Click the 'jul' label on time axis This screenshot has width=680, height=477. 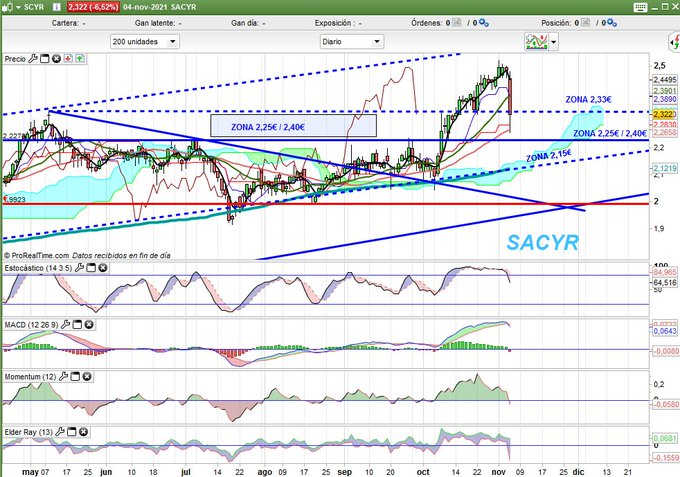(x=186, y=472)
